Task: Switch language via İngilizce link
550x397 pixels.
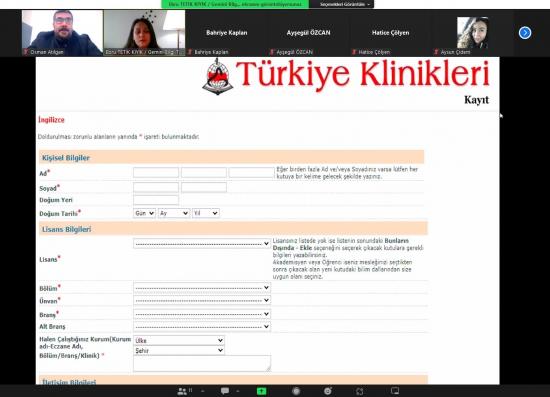Action: point(51,120)
